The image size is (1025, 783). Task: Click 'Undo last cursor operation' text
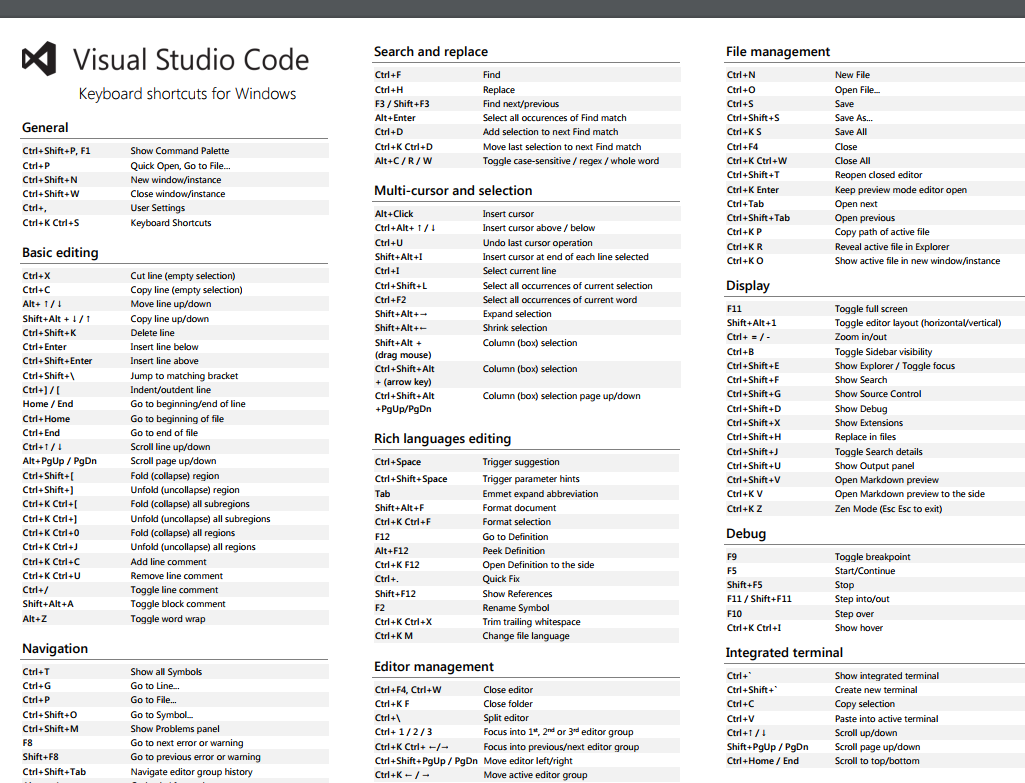pyautogui.click(x=538, y=242)
